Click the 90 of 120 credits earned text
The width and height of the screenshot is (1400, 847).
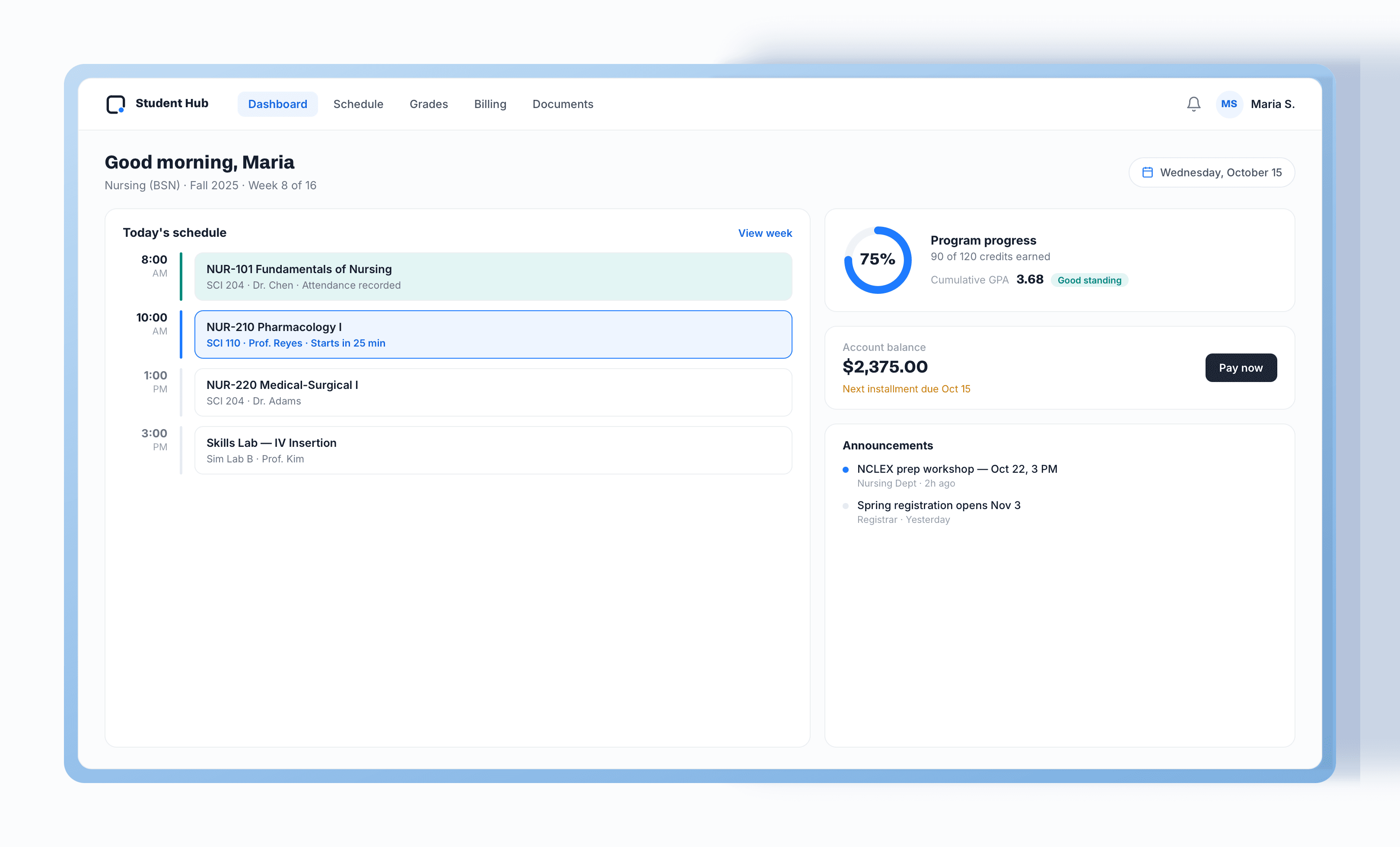point(990,256)
